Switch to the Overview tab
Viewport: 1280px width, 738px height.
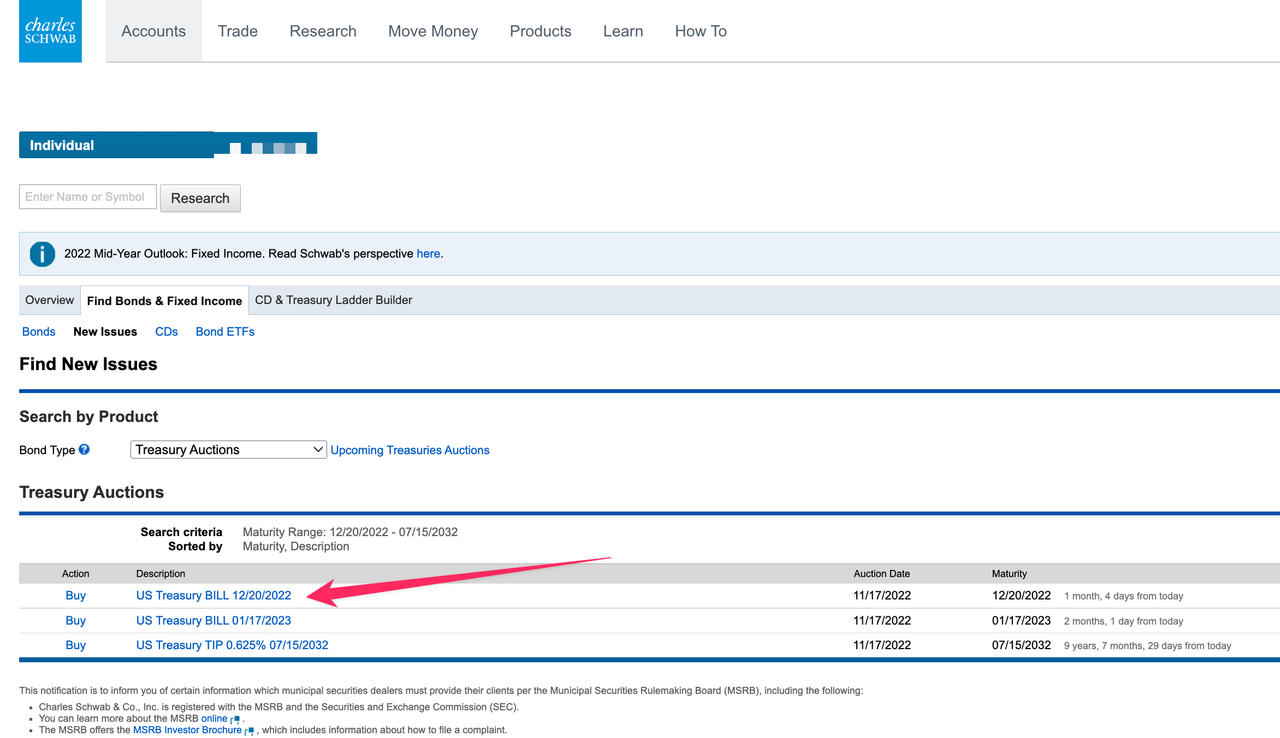49,300
